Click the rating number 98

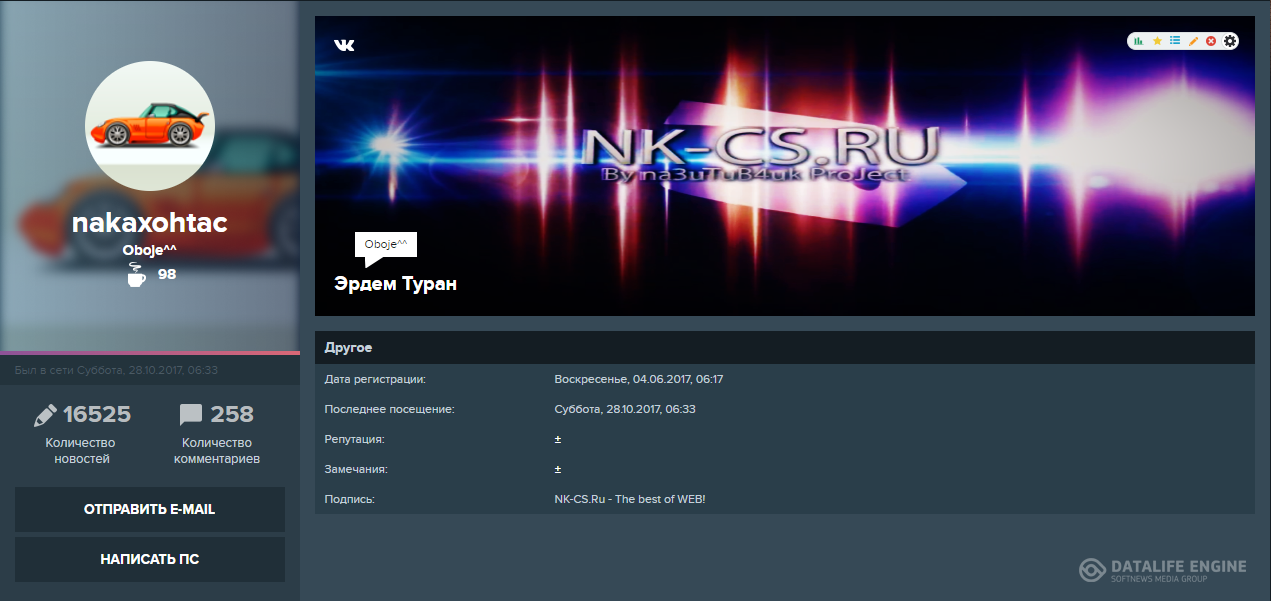167,274
